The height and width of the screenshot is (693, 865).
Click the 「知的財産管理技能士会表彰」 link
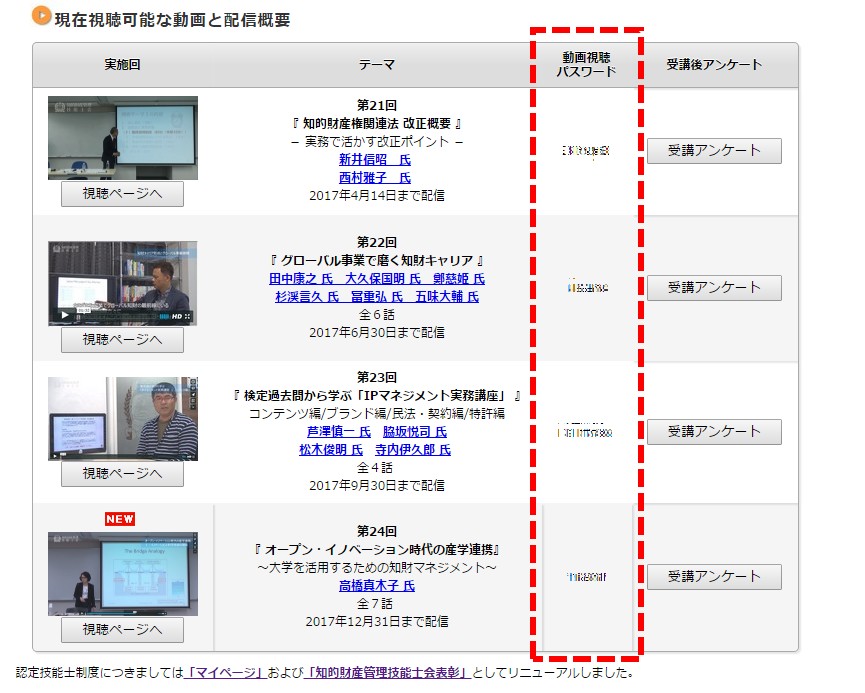(389, 673)
